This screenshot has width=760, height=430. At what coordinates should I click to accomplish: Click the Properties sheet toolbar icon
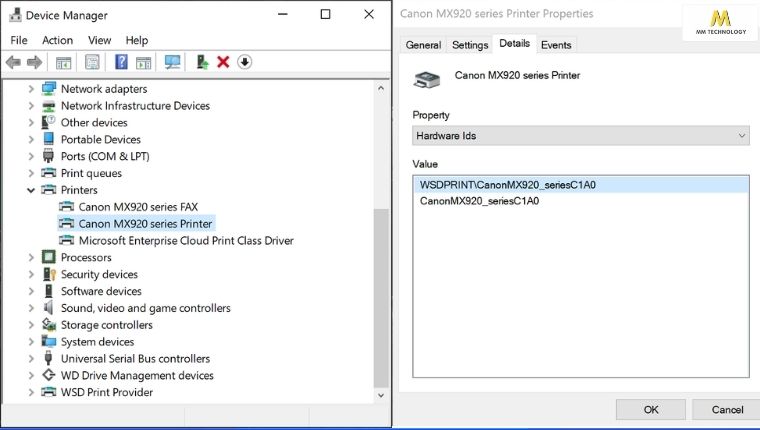pyautogui.click(x=92, y=62)
